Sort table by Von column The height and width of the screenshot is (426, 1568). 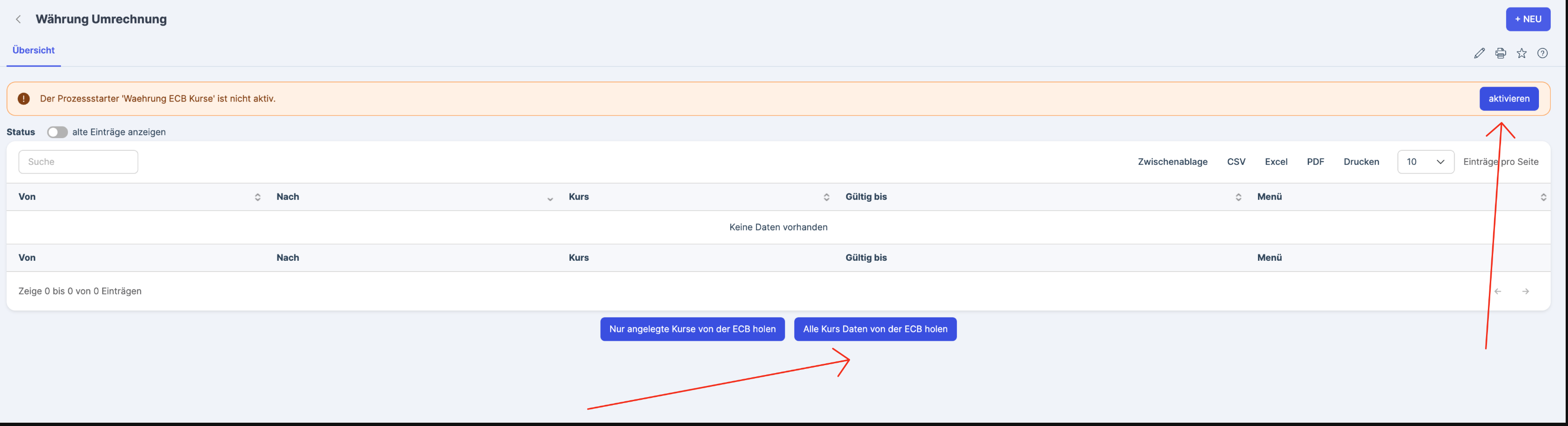tap(258, 197)
